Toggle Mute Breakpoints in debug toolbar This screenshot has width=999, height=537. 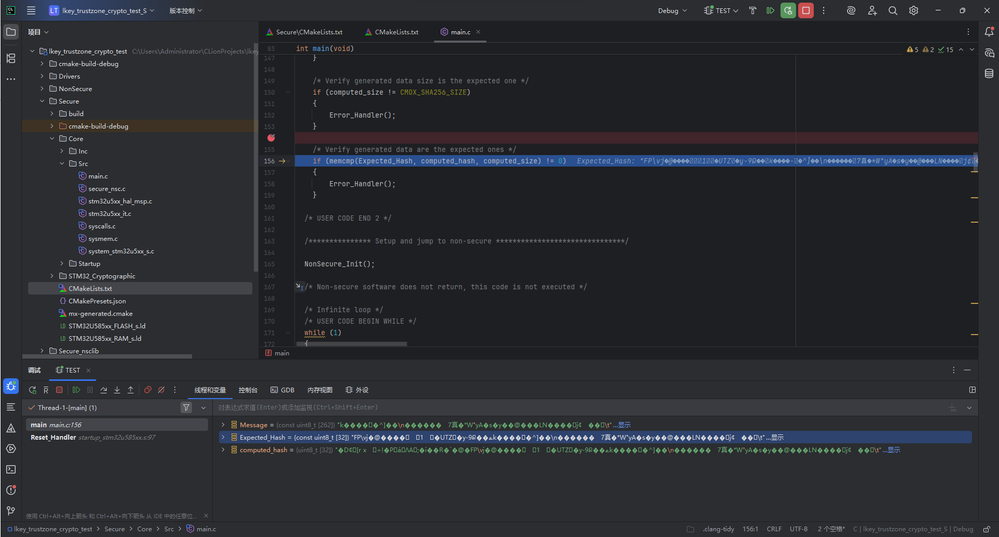point(161,390)
